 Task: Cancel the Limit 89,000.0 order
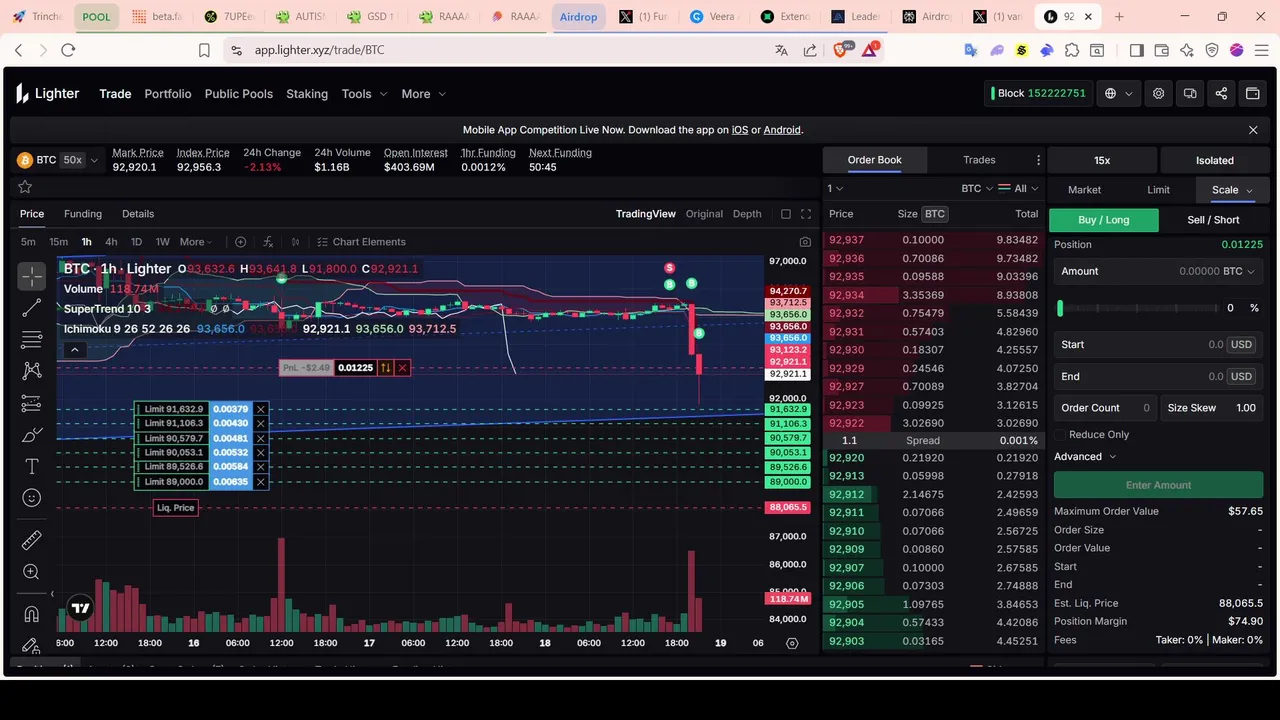tap(260, 482)
